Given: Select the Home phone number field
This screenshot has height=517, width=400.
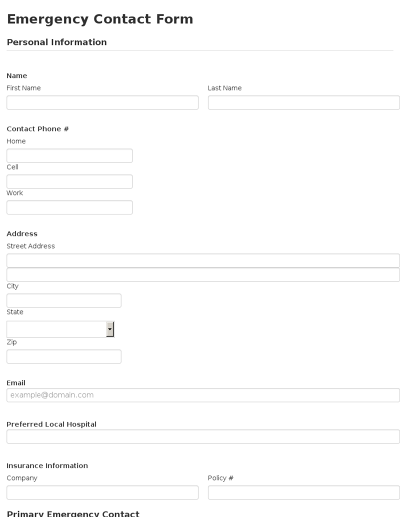Looking at the screenshot, I should tap(69, 156).
